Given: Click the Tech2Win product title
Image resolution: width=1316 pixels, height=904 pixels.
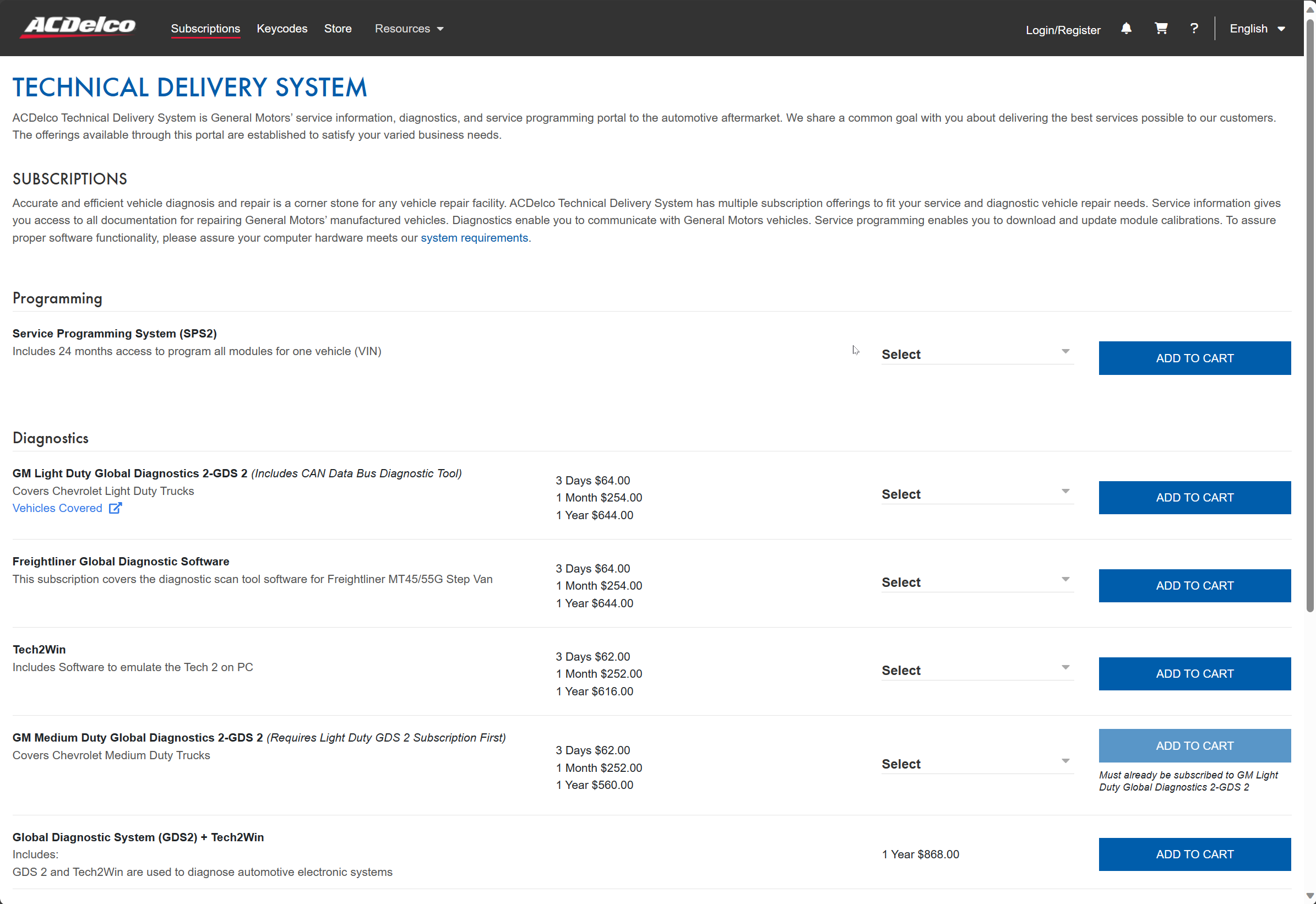Looking at the screenshot, I should pyautogui.click(x=39, y=649).
